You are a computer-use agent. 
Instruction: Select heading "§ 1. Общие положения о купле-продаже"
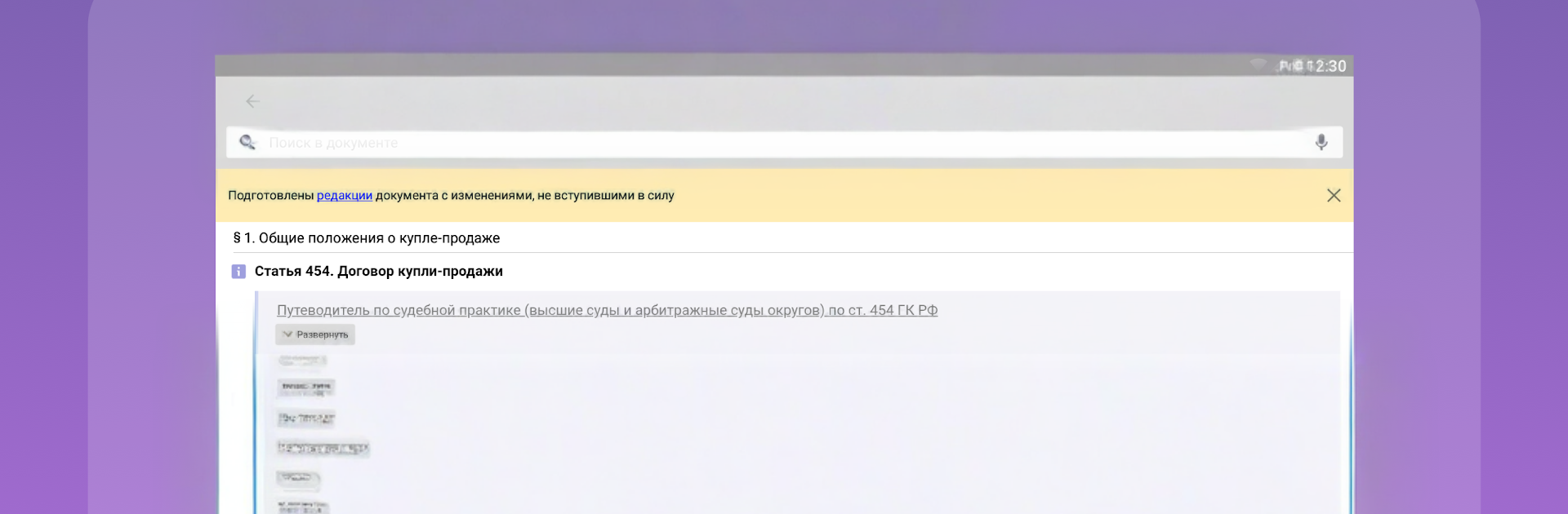coord(367,238)
